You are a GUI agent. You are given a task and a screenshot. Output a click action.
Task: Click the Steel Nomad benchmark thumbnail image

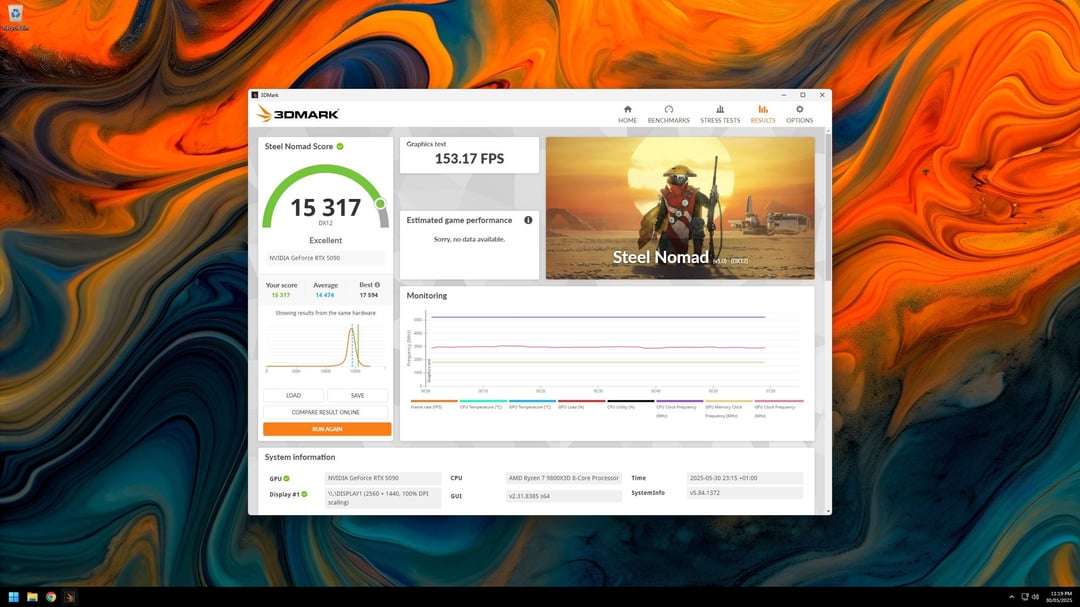click(x=680, y=208)
